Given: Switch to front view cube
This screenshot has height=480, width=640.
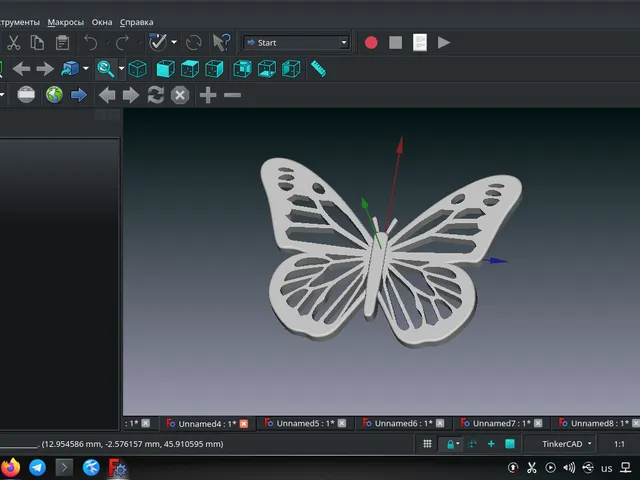Looking at the screenshot, I should click(x=166, y=69).
